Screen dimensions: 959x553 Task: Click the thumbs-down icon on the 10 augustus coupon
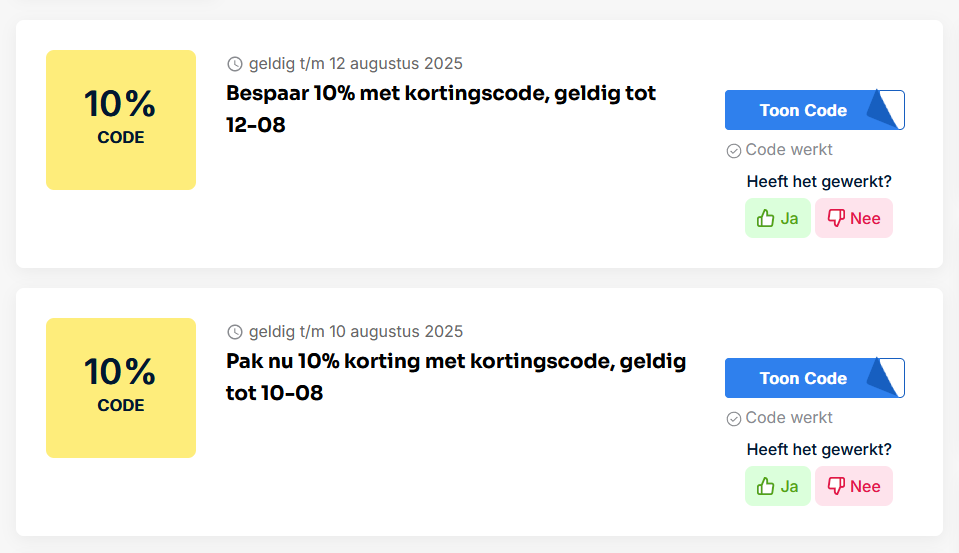[x=836, y=486]
